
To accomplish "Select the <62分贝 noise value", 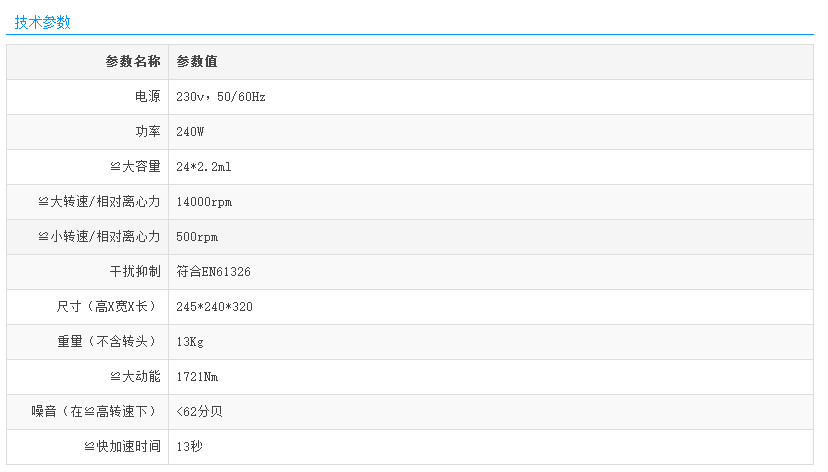I will click(x=199, y=412).
